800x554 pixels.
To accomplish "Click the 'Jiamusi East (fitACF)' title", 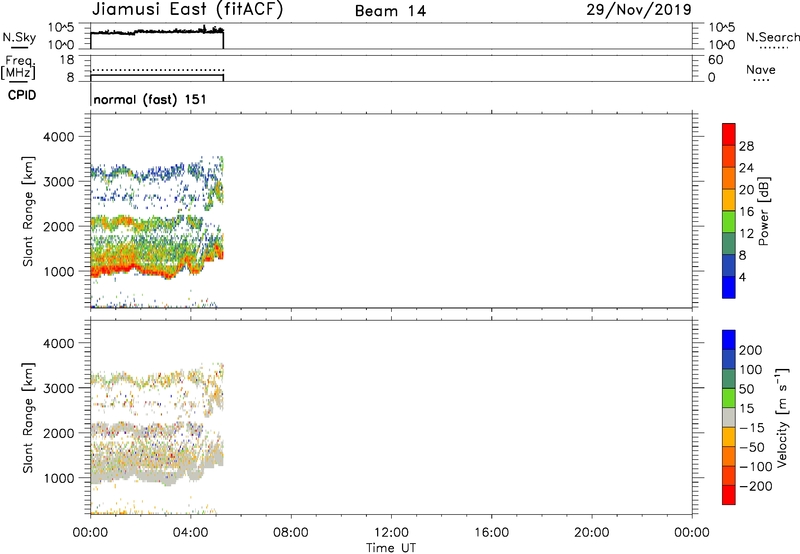I will [187, 9].
